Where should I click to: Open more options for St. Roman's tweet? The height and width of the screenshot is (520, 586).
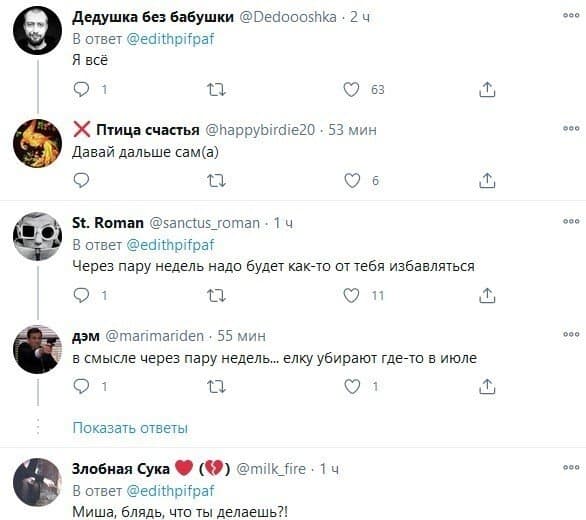point(571,221)
